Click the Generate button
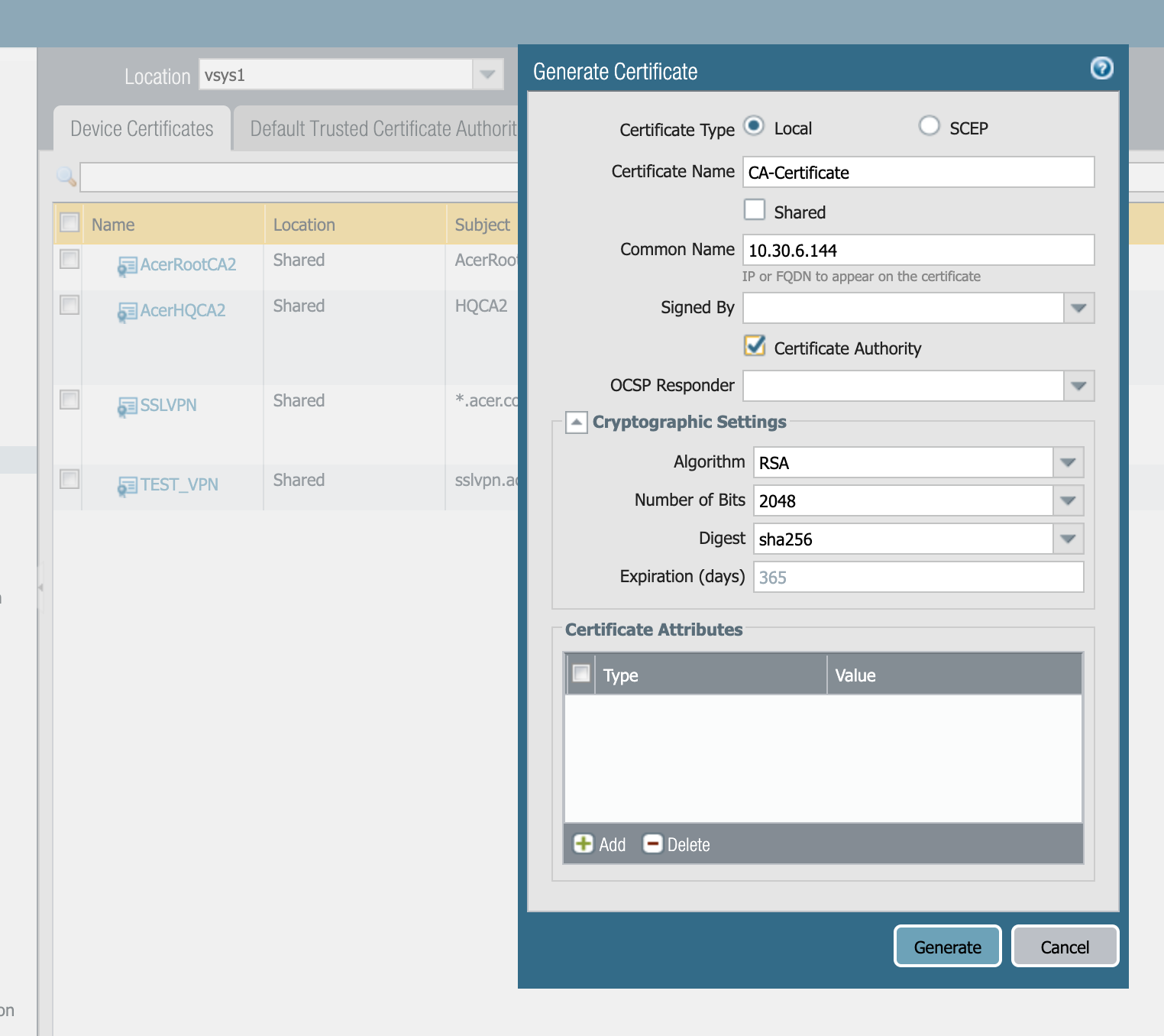The image size is (1164, 1036). pyautogui.click(x=947, y=947)
